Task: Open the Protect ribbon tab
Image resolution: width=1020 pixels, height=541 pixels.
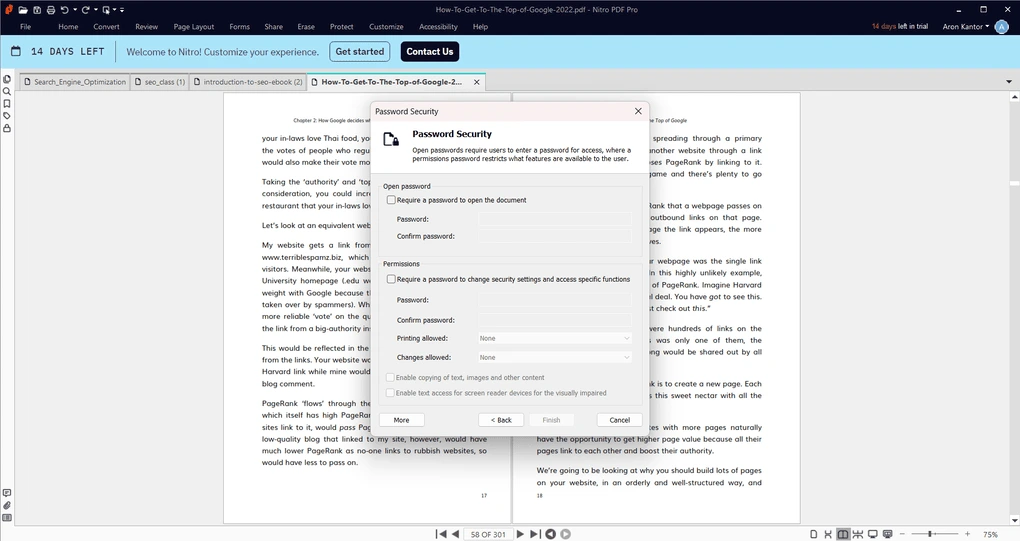Action: click(342, 27)
